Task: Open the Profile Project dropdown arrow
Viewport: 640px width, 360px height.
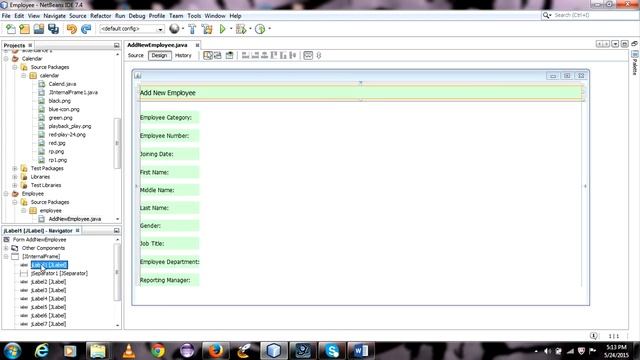Action: click(269, 29)
